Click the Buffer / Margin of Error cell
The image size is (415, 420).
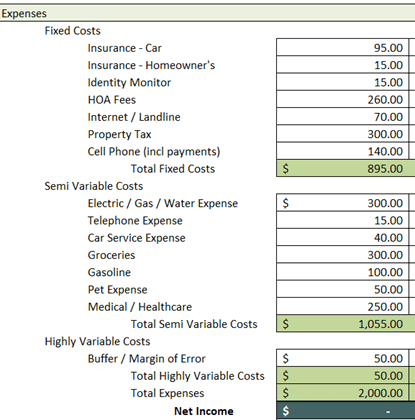(x=343, y=358)
